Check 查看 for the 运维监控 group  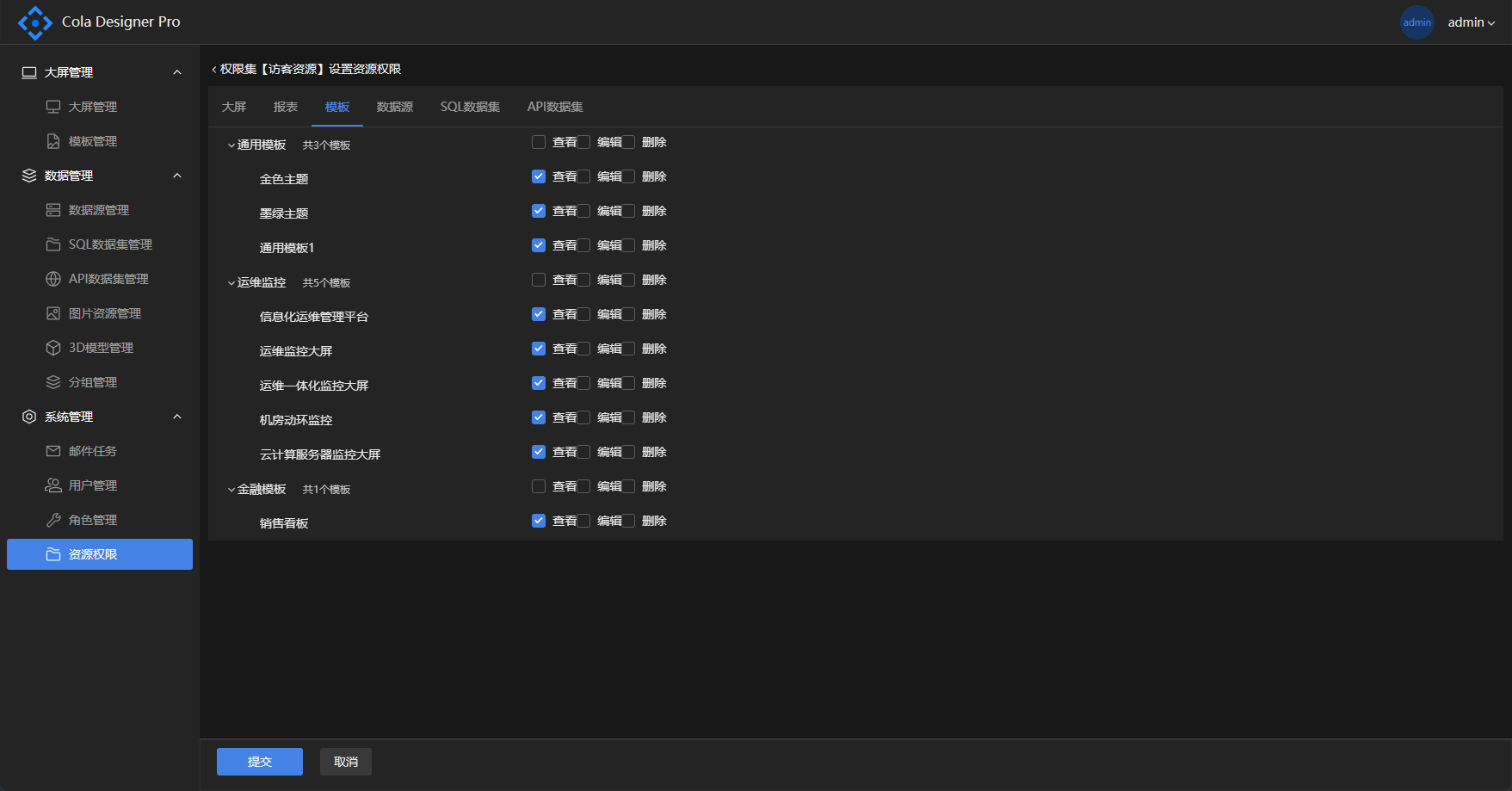tap(539, 280)
